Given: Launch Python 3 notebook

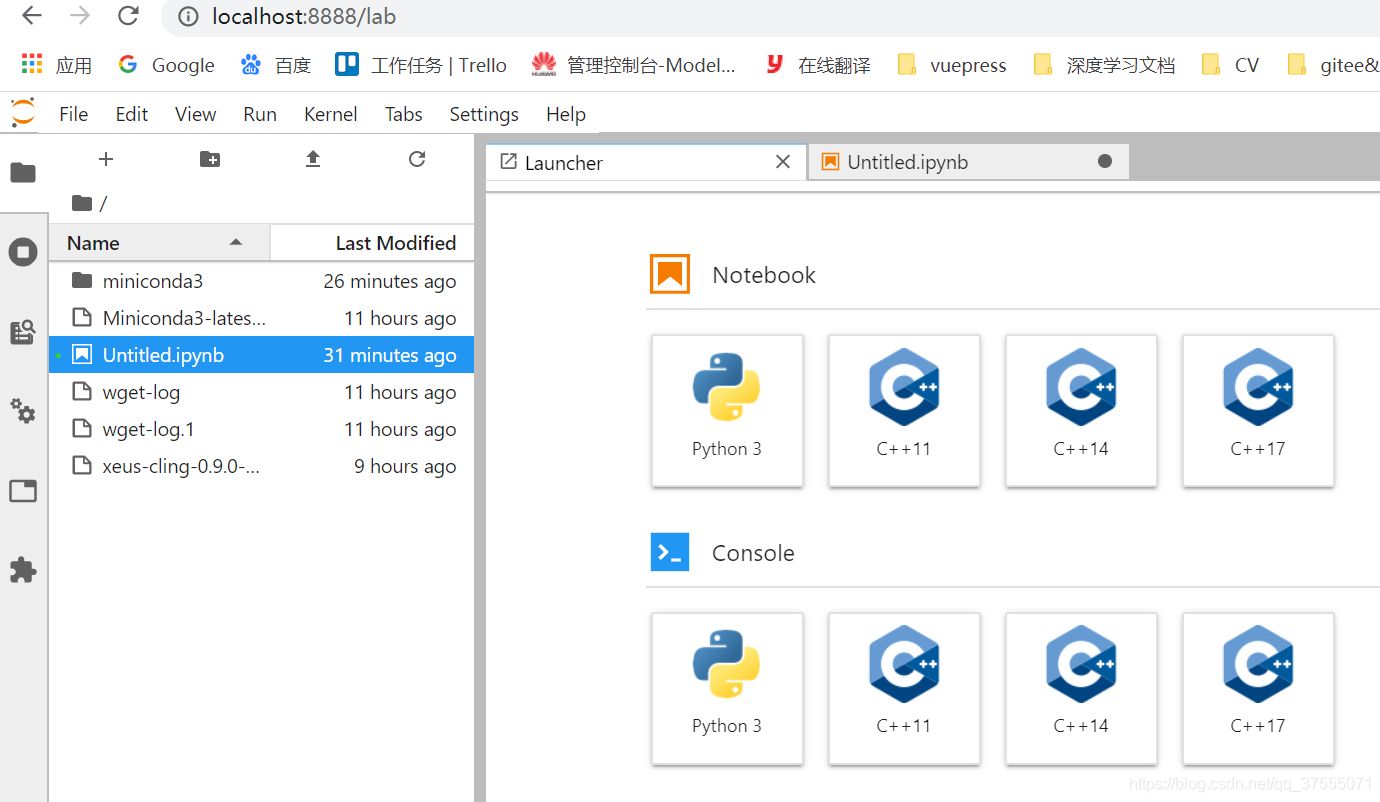Looking at the screenshot, I should pyautogui.click(x=727, y=411).
